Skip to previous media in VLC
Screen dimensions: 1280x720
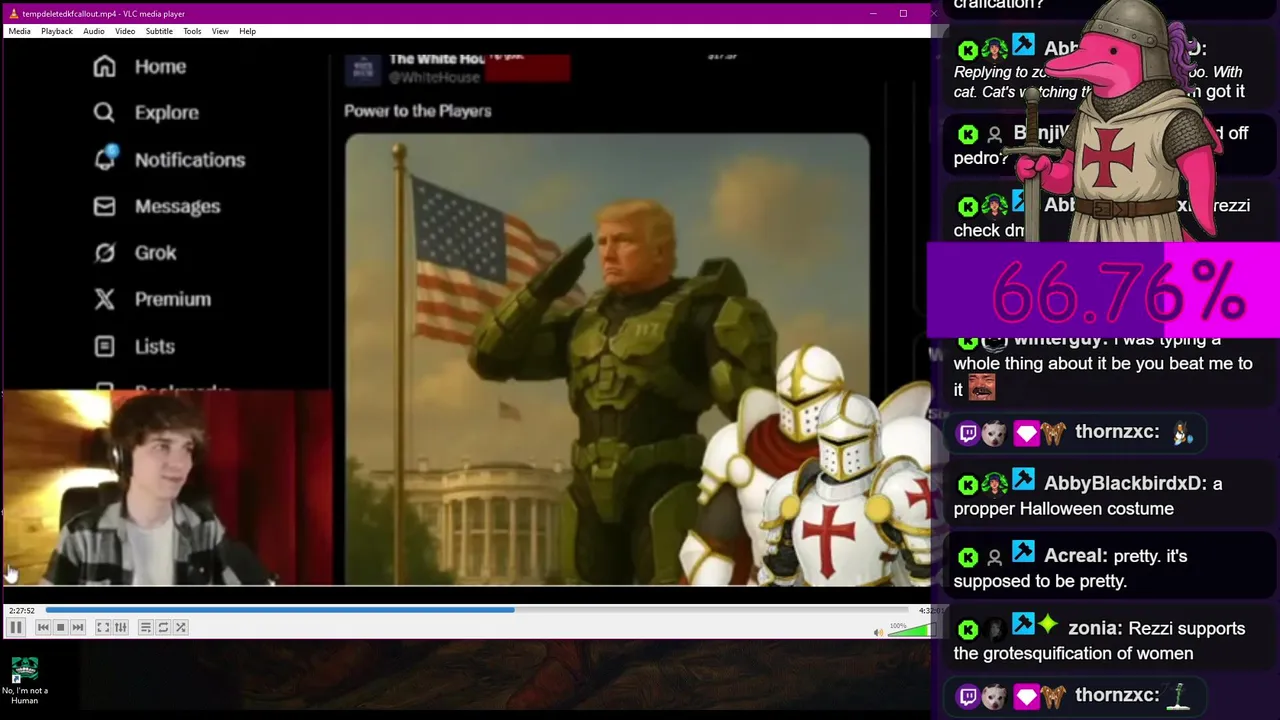(x=43, y=627)
